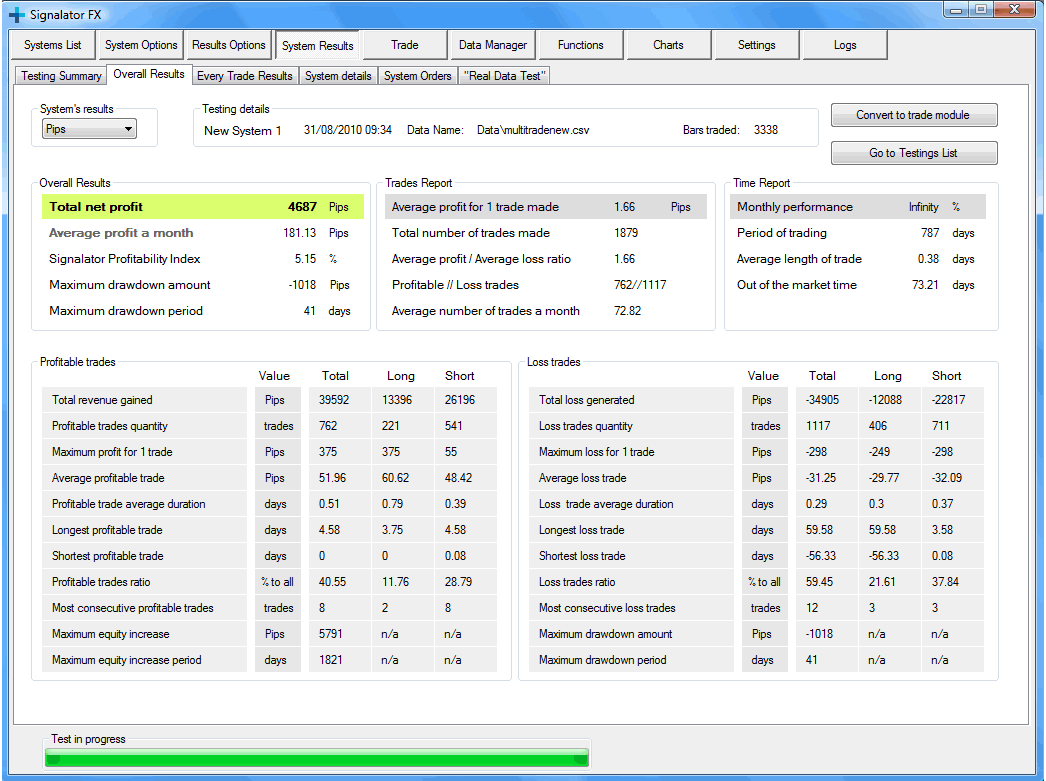Click Maximum equity increase period label
The height and width of the screenshot is (781, 1046).
tap(126, 660)
